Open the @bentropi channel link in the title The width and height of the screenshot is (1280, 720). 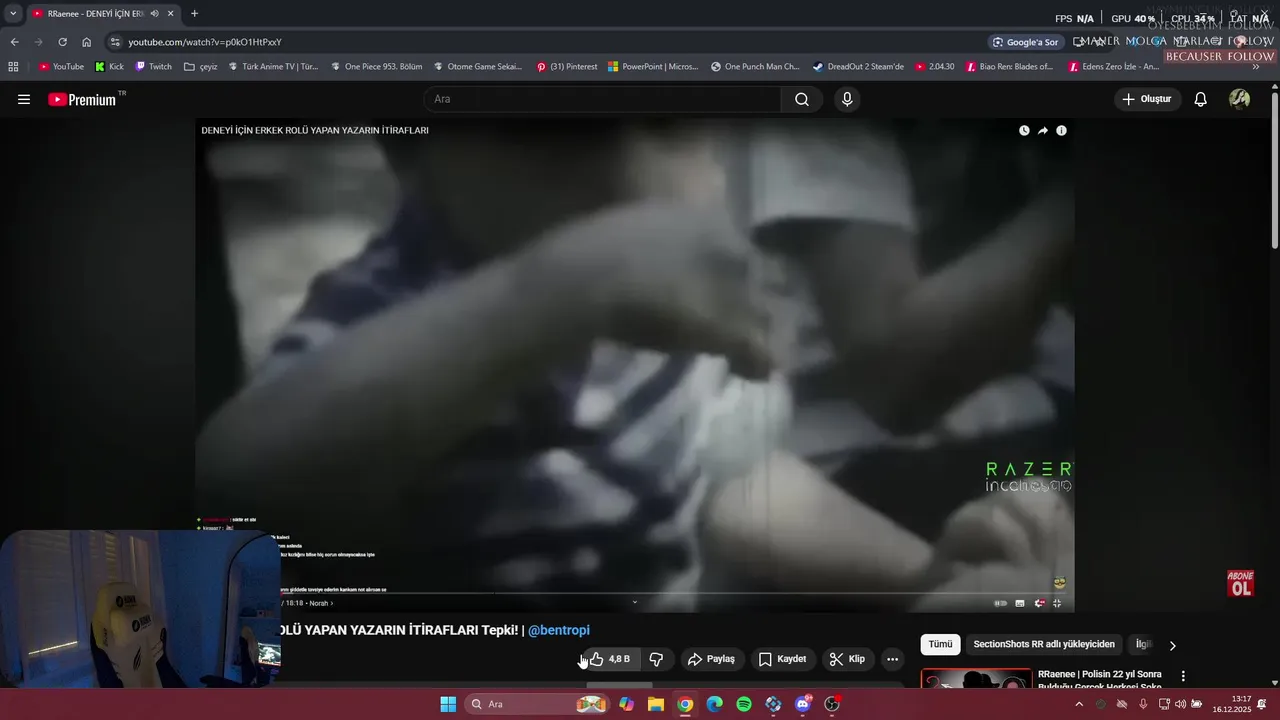[559, 630]
